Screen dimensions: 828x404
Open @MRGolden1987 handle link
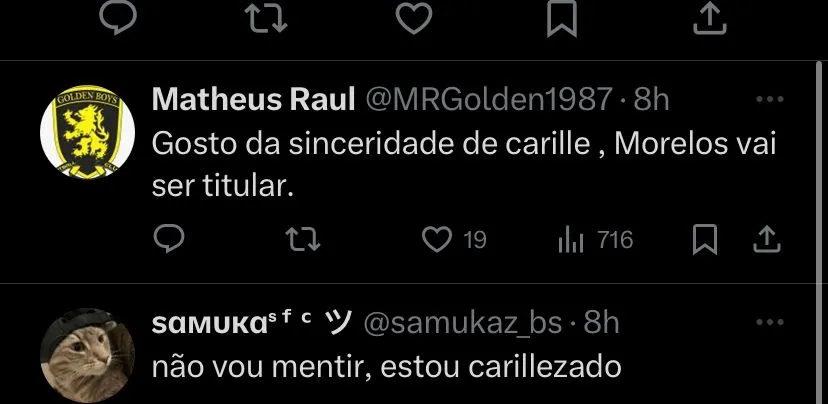click(489, 99)
